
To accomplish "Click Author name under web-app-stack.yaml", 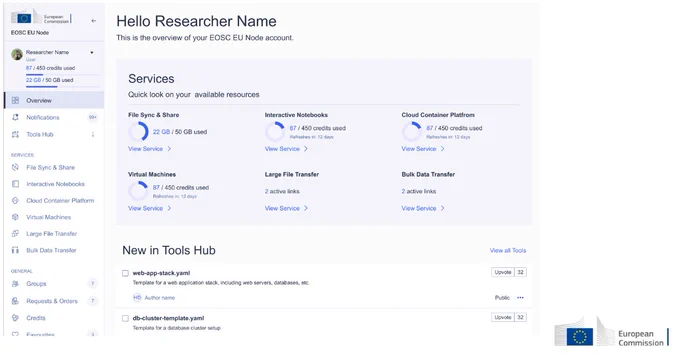I will [160, 298].
